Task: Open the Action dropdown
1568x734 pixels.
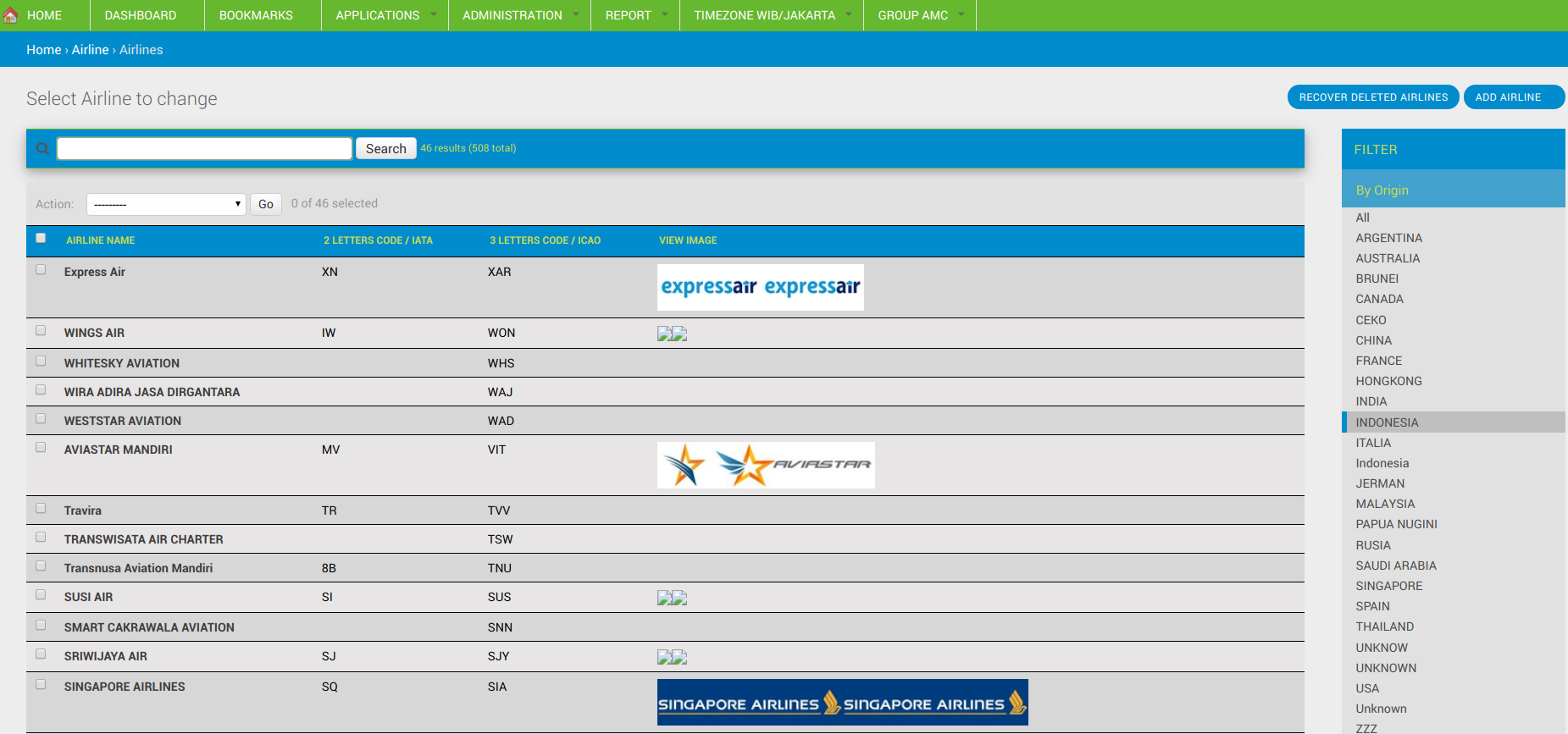Action: point(166,204)
